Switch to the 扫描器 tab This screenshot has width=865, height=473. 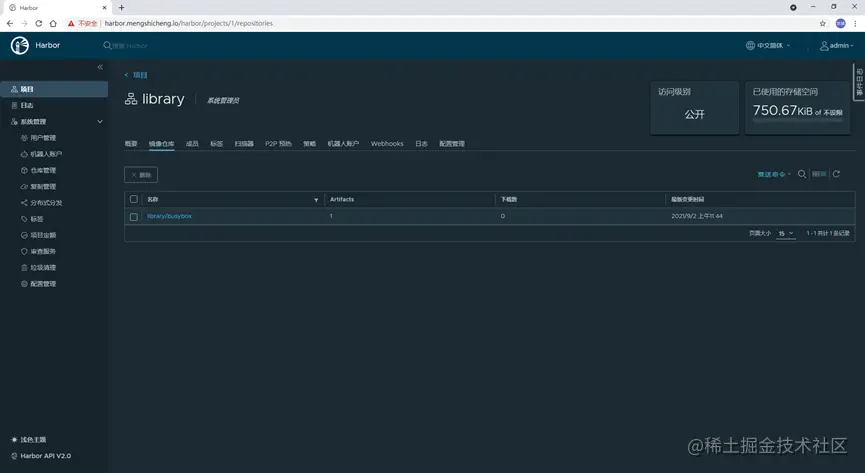tap(244, 144)
